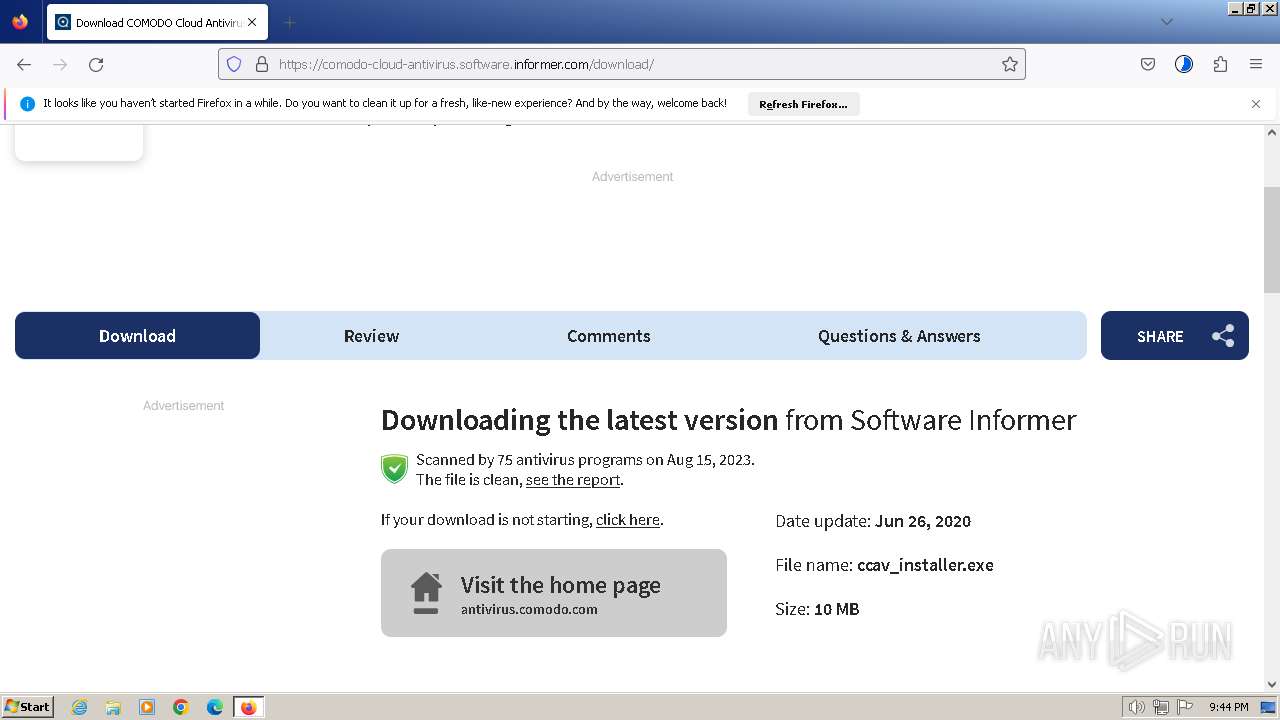Image resolution: width=1280 pixels, height=720 pixels.
Task: Launch Google Chrome from taskbar
Action: (181, 707)
